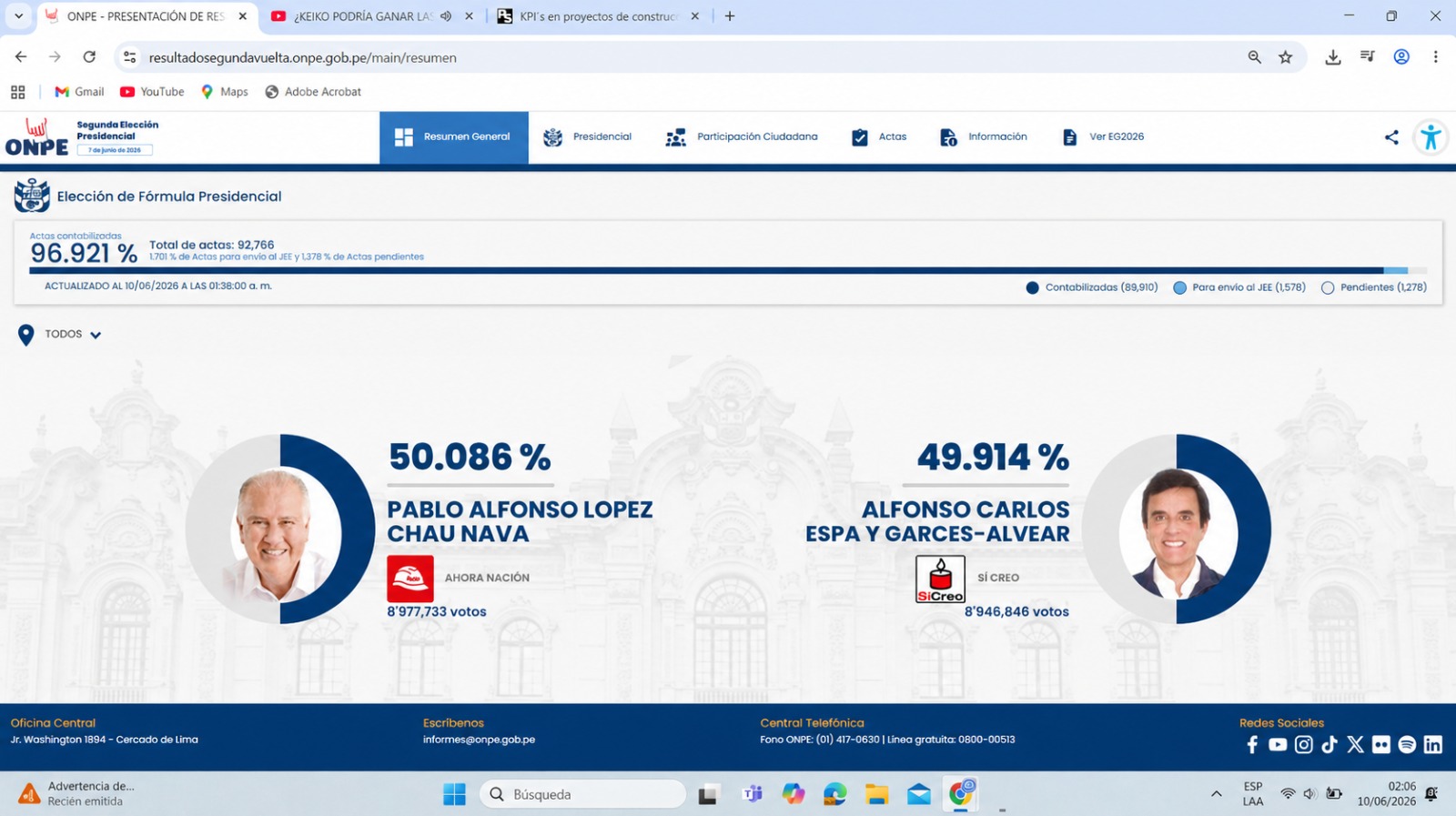The height and width of the screenshot is (816, 1456).
Task: View site information icon in address bar
Action: 130,57
